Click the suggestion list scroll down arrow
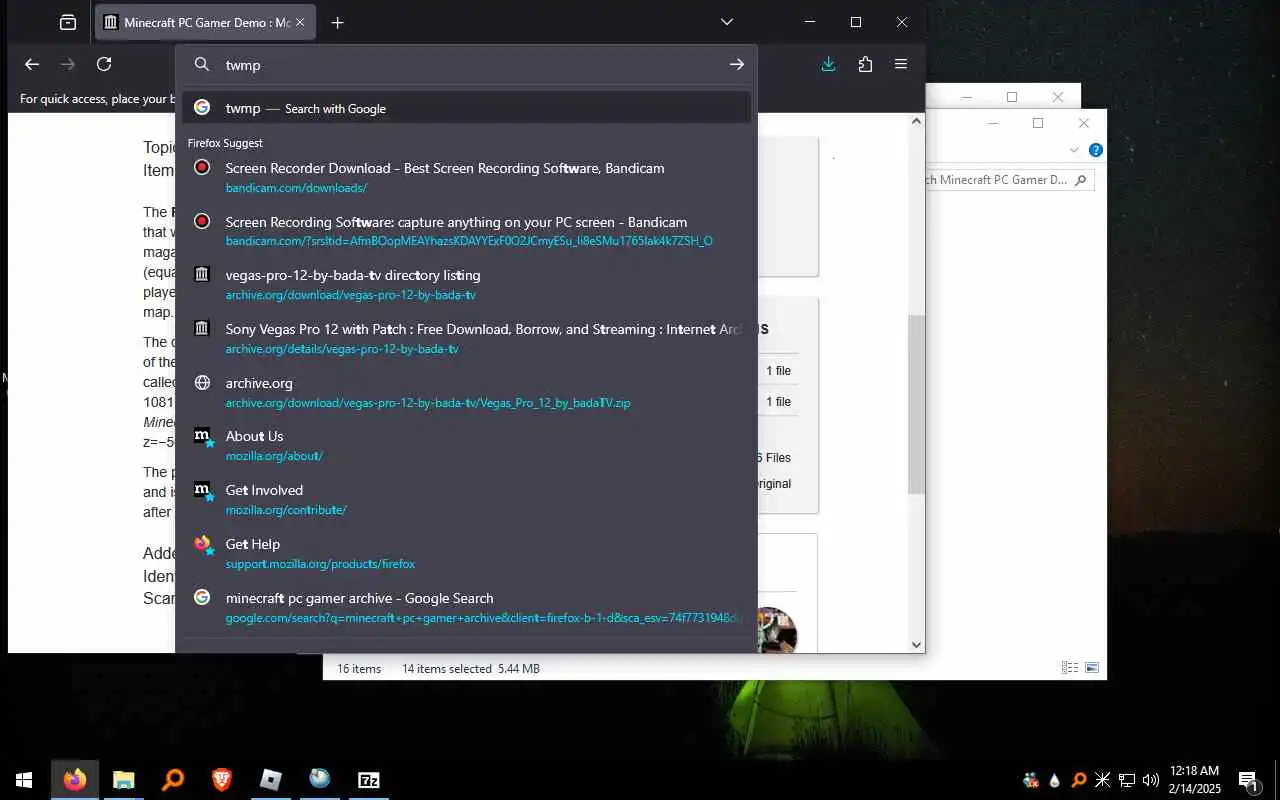The width and height of the screenshot is (1280, 800). [x=917, y=645]
